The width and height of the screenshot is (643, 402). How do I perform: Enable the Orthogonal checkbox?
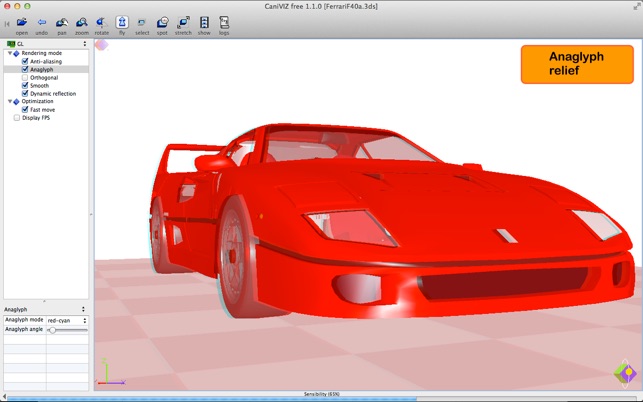tap(25, 78)
